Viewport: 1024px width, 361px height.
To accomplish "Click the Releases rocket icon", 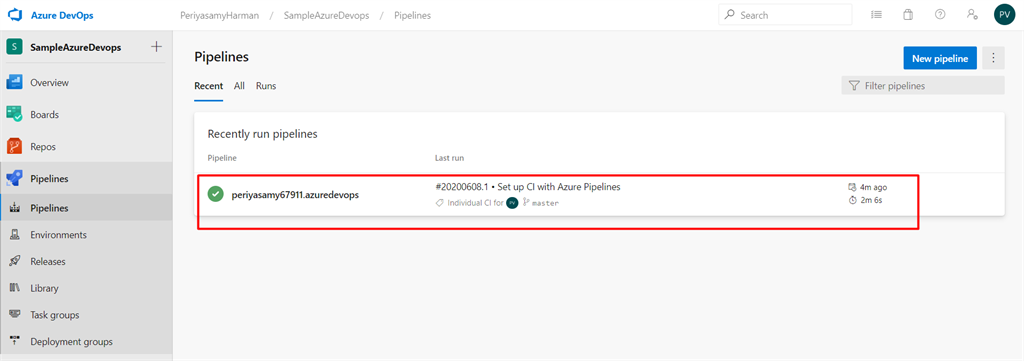I will 14,262.
